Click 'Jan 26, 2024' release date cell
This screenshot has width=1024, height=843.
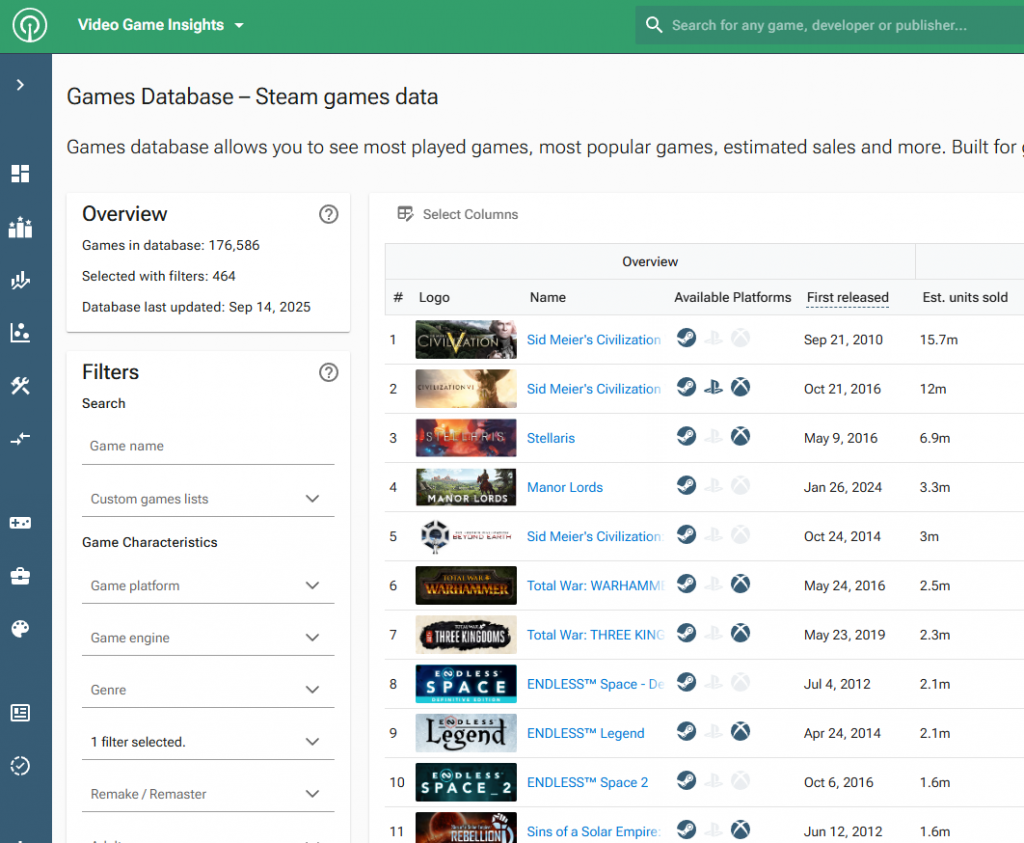click(x=842, y=488)
